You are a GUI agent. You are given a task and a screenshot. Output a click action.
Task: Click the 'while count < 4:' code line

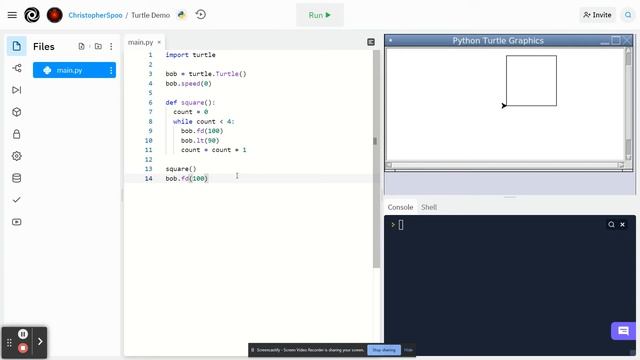coord(204,122)
